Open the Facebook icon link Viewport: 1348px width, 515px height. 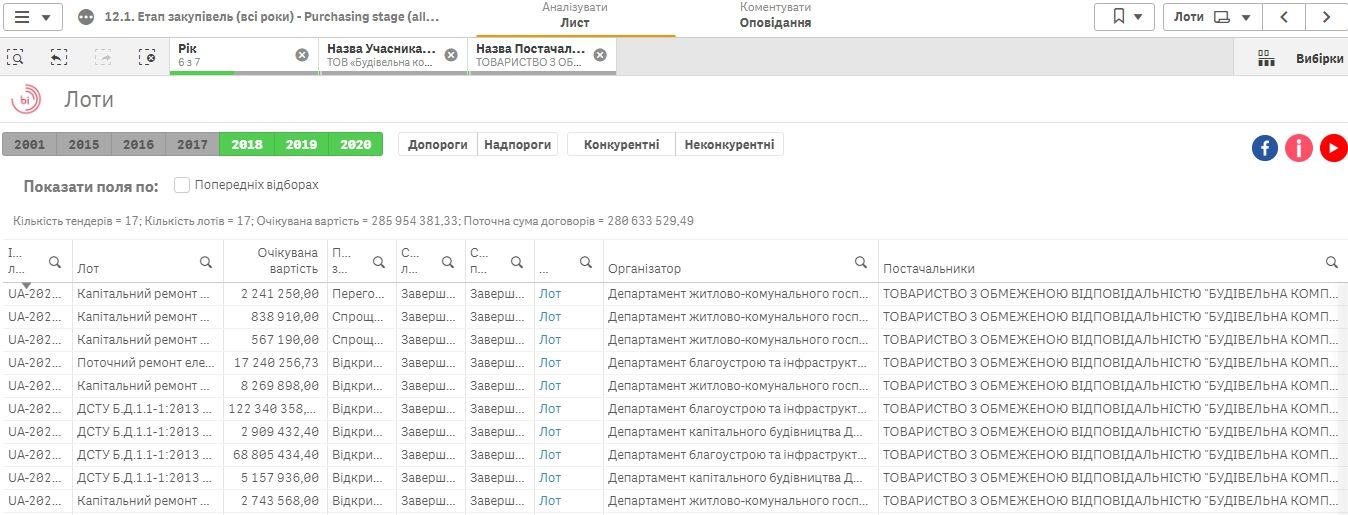[x=1265, y=148]
